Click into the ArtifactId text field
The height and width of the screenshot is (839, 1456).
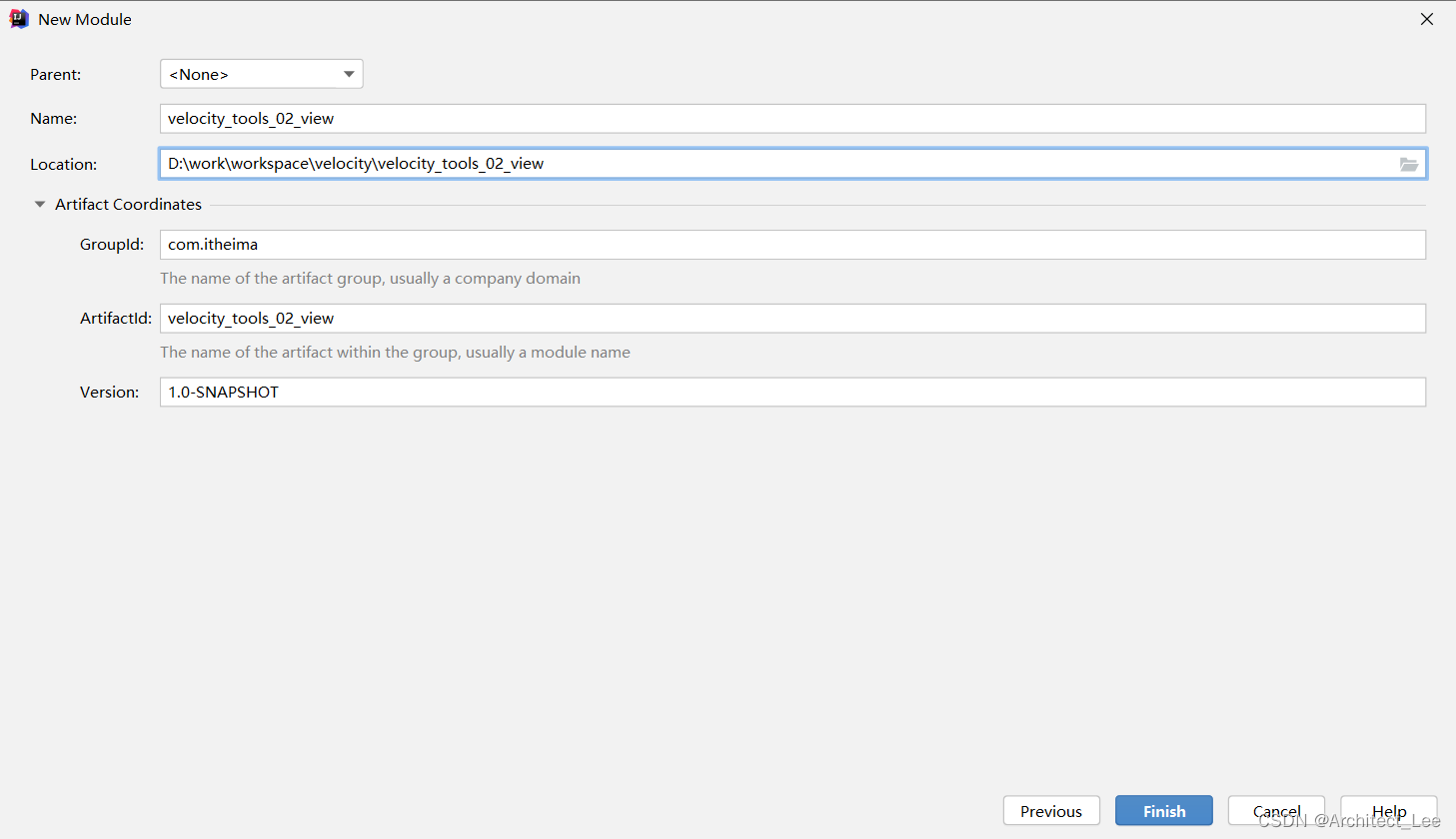click(792, 319)
